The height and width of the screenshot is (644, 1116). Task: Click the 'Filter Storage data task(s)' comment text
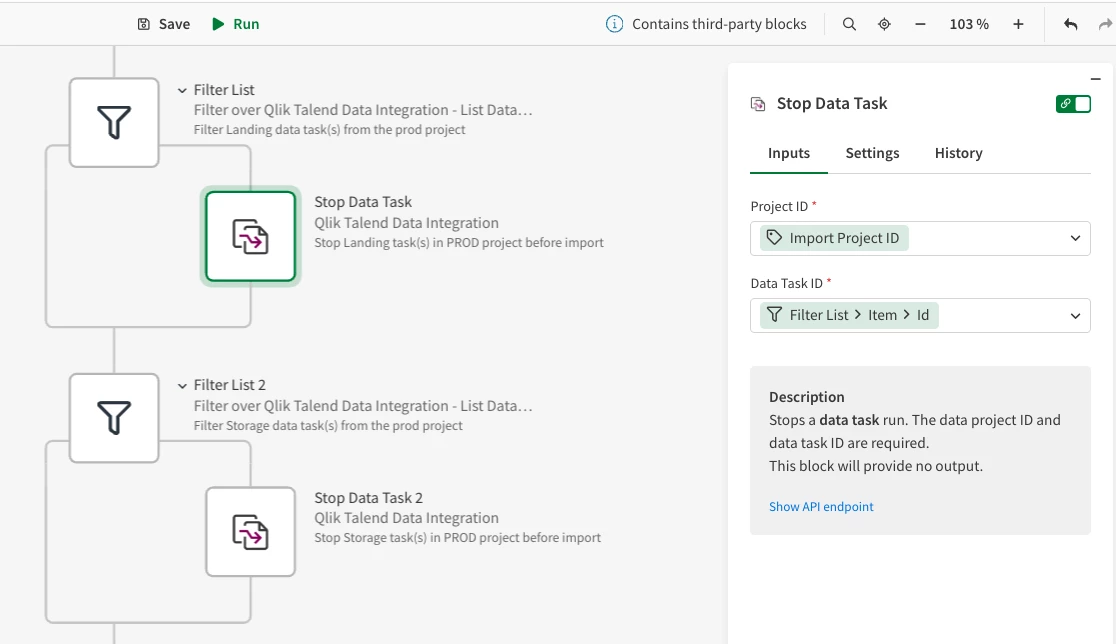(328, 426)
